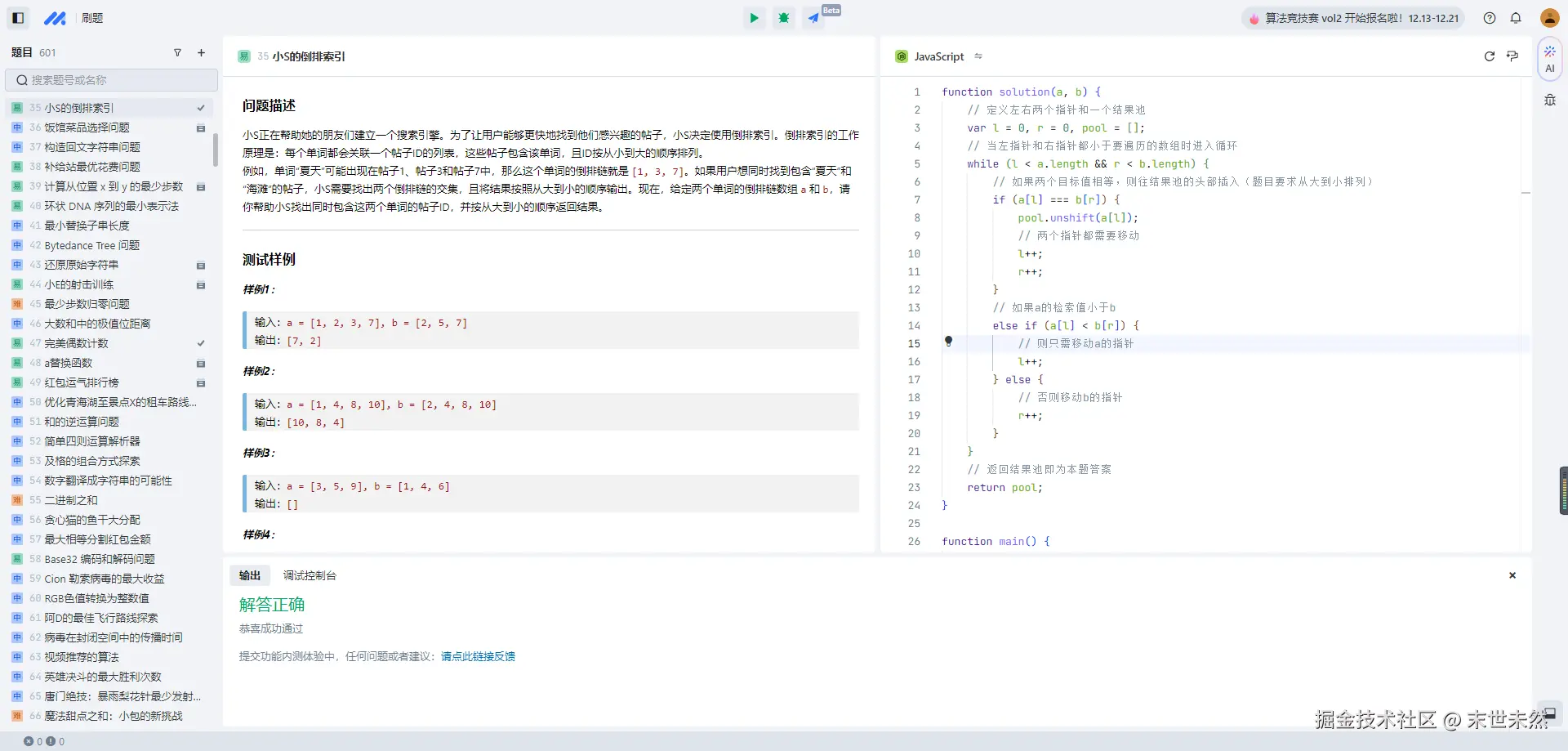The height and width of the screenshot is (751, 1568).
Task: Open problem 47 完美偶数计数
Action: [x=77, y=343]
